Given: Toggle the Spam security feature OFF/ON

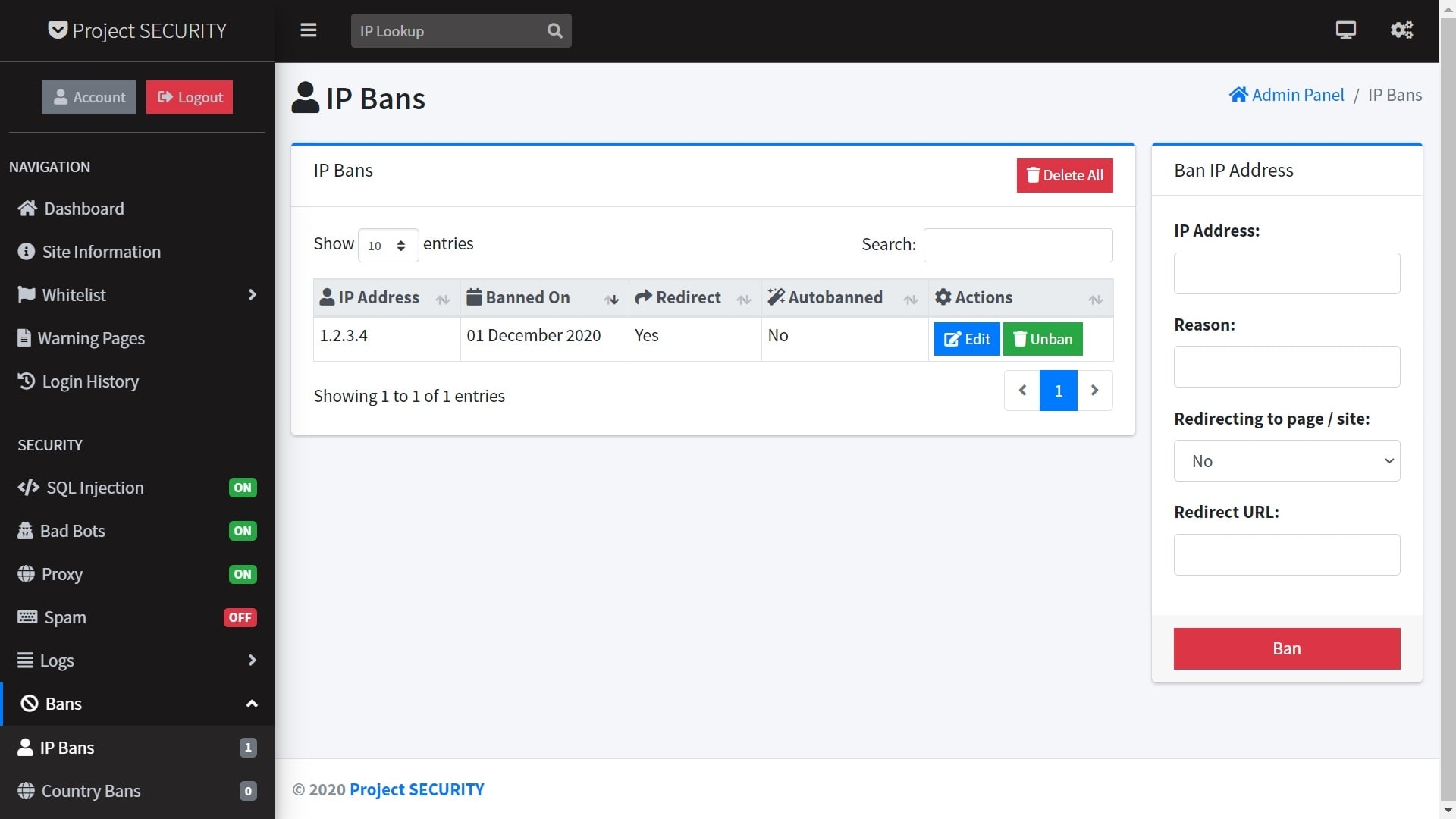Looking at the screenshot, I should (240, 617).
